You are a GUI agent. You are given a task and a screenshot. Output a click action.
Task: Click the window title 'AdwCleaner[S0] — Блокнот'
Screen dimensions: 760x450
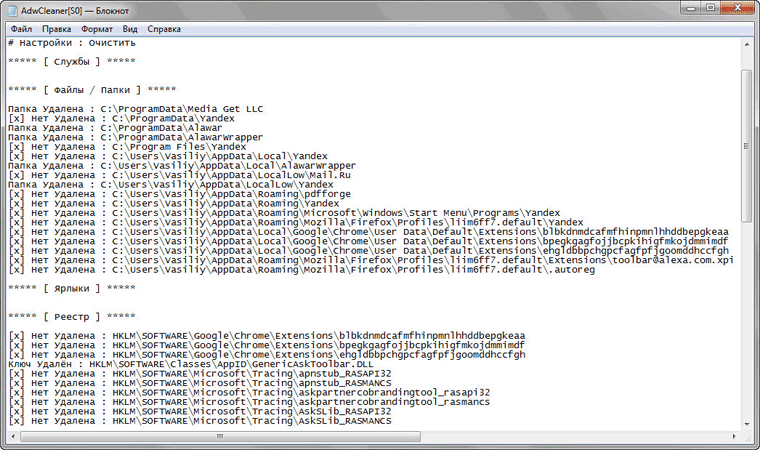click(x=75, y=11)
